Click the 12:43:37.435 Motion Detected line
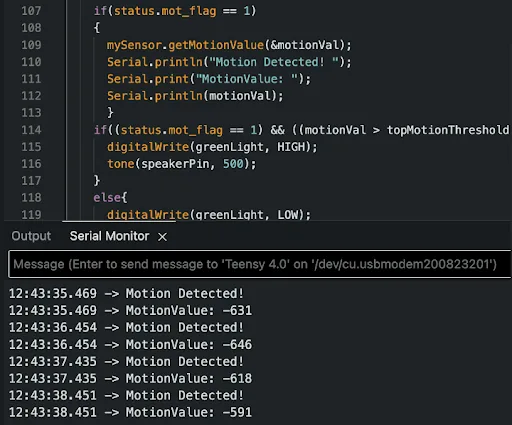The height and width of the screenshot is (425, 512). click(126, 361)
